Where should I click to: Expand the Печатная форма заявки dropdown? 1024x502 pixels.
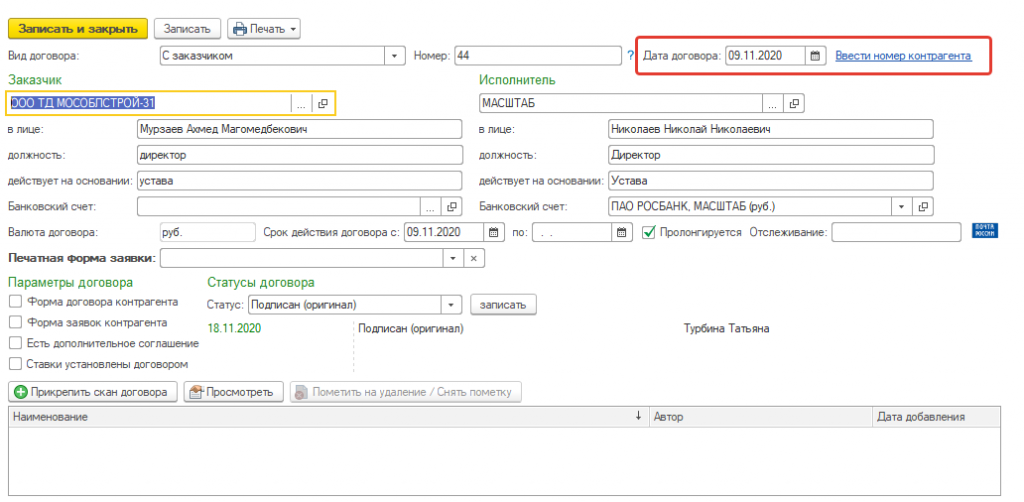click(453, 259)
